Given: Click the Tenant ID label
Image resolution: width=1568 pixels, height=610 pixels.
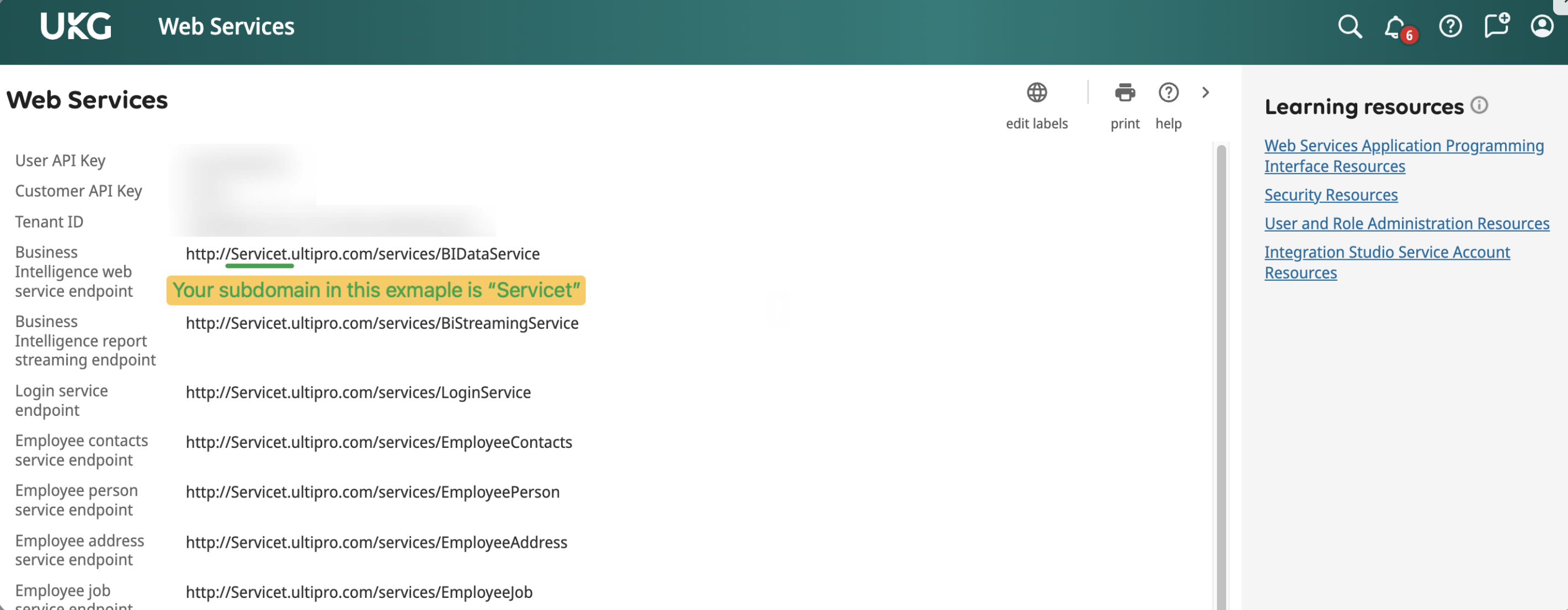Looking at the screenshot, I should pos(49,222).
